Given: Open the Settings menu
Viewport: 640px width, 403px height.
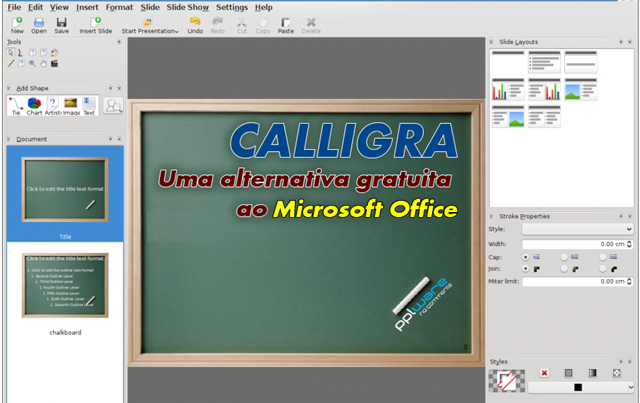Looking at the screenshot, I should (x=232, y=7).
